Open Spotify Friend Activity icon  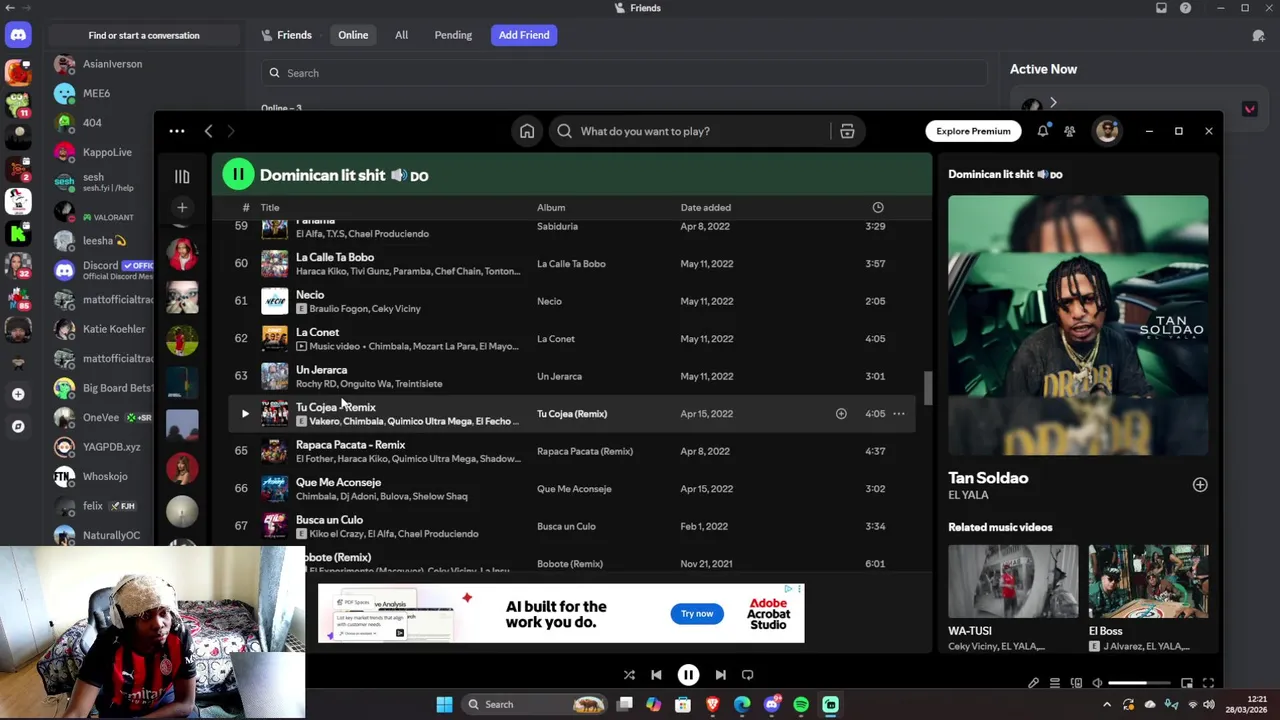pos(1069,131)
